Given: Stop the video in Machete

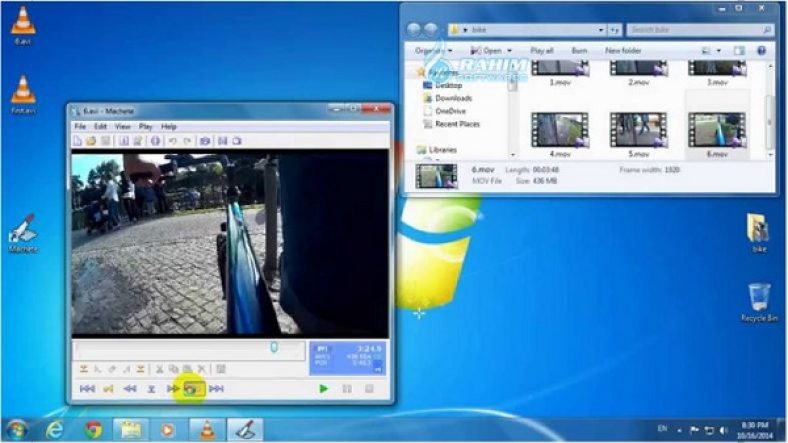Looking at the screenshot, I should 369,389.
